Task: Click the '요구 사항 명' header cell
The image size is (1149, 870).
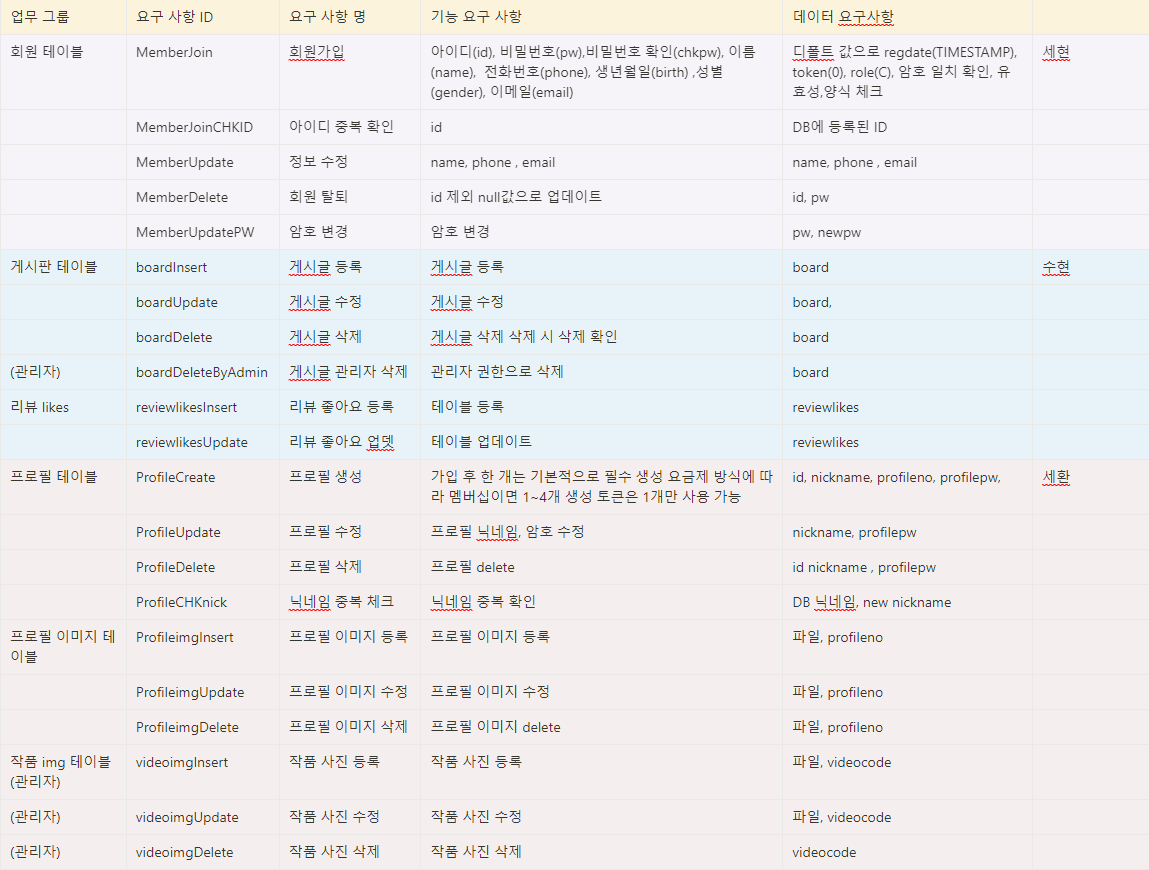Action: pos(350,17)
